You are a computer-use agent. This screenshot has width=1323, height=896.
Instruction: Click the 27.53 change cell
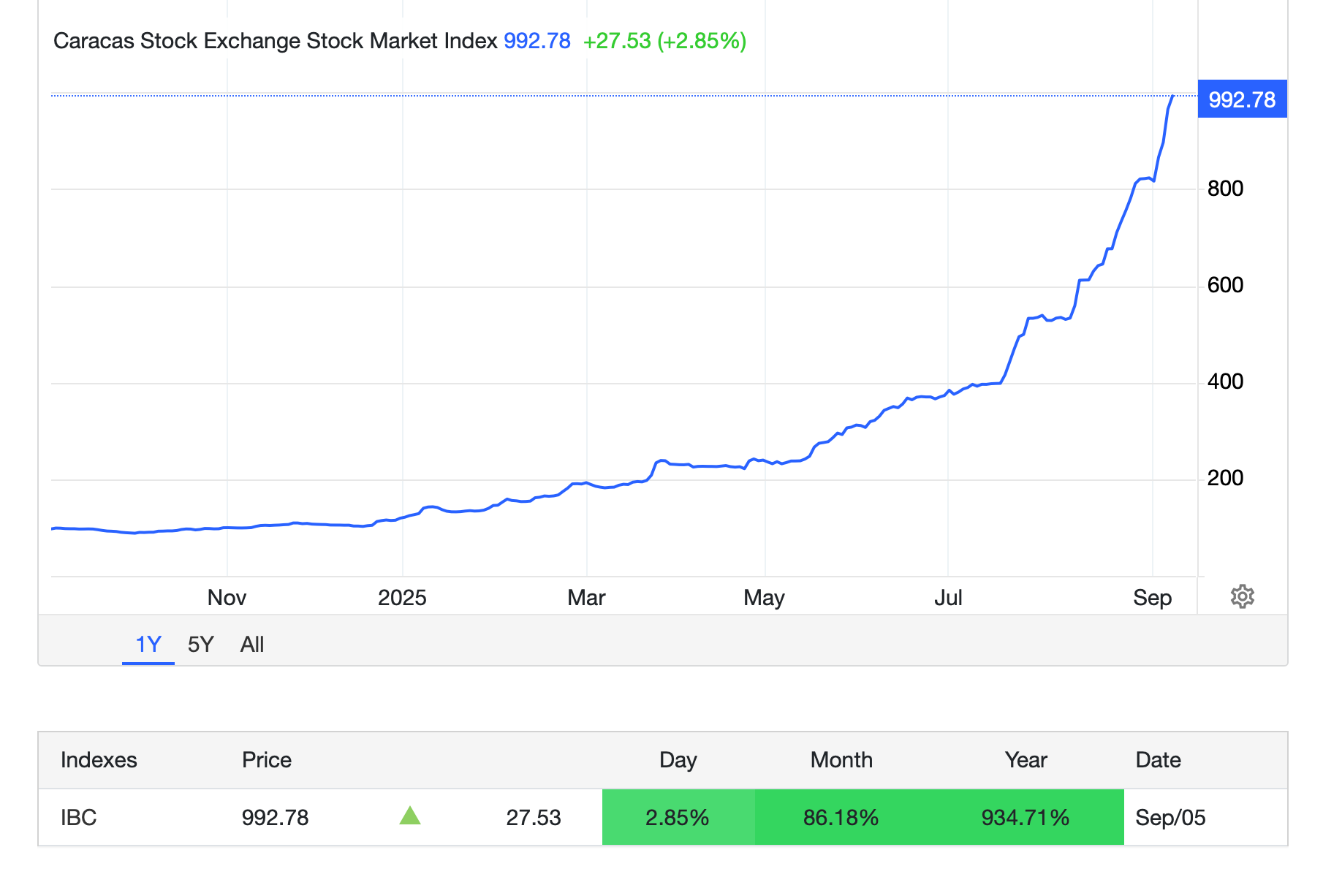(534, 817)
